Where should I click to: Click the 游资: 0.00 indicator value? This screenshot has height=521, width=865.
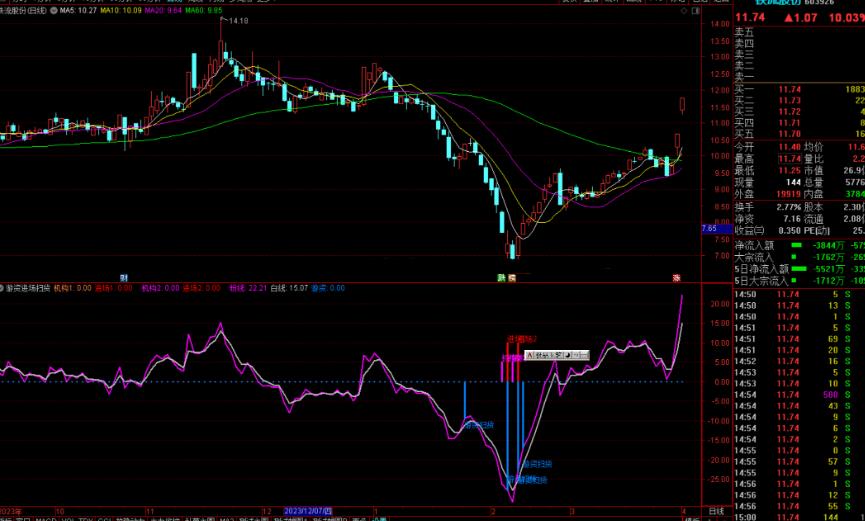pos(328,288)
